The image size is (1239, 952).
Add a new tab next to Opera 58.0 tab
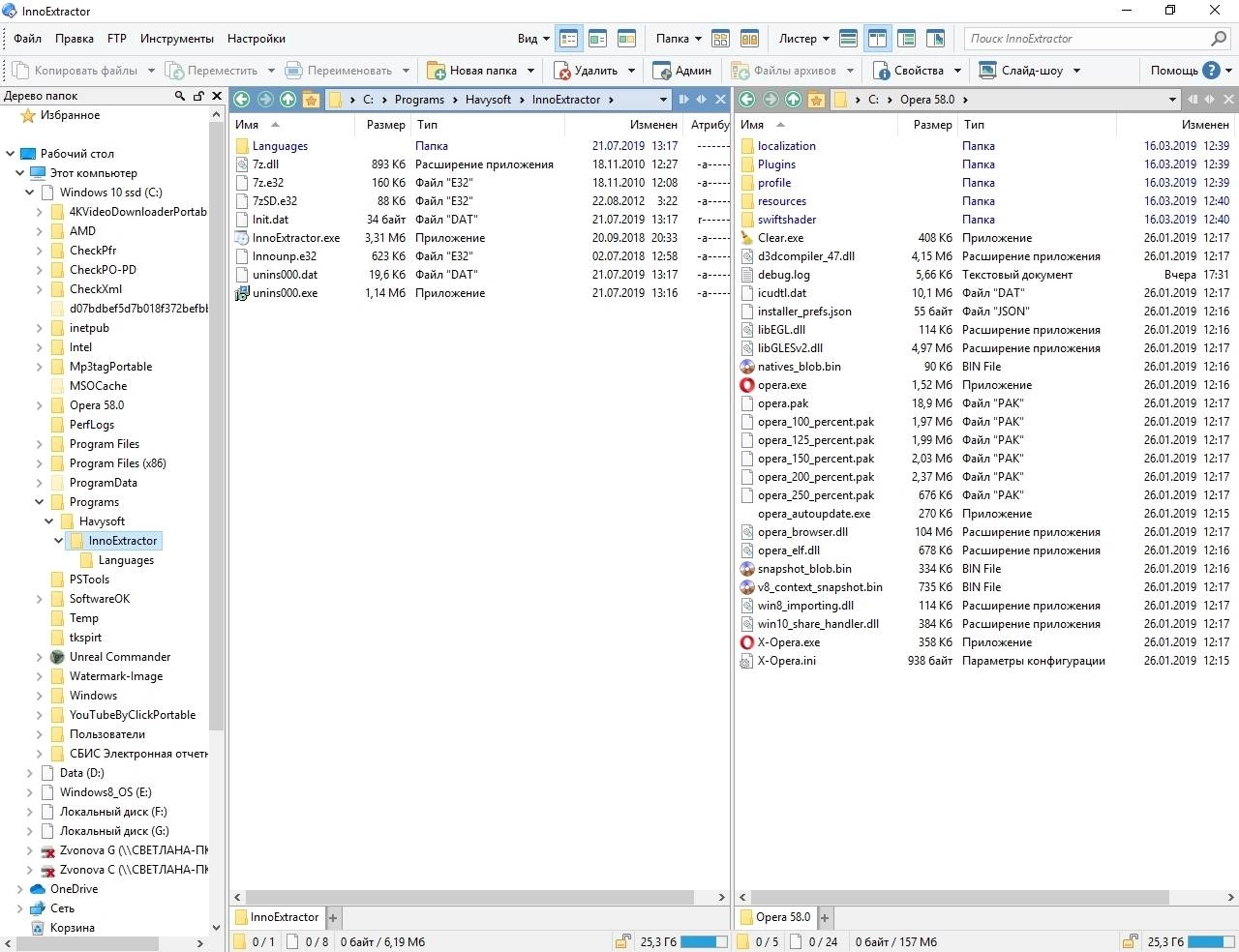coord(825,917)
